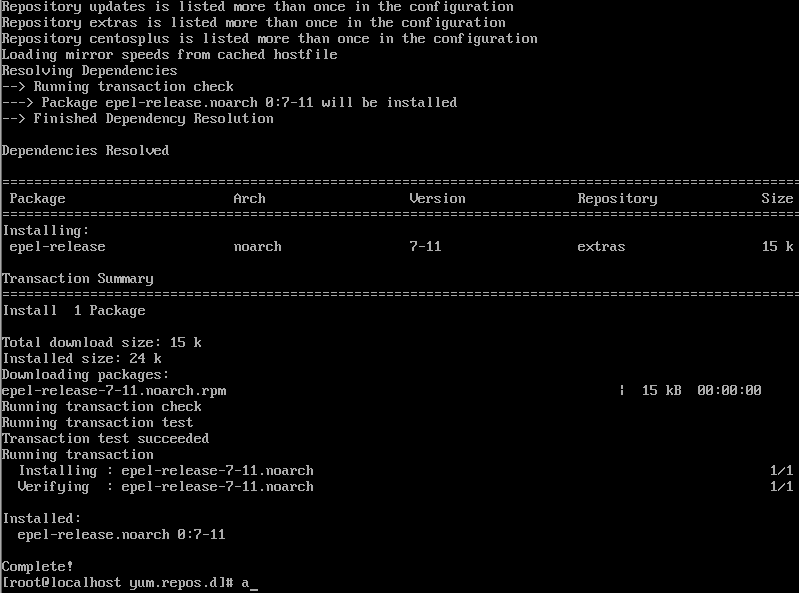
Task: Click 'epel-release-7-11.noarch.rpm' filename
Action: pyautogui.click(x=114, y=391)
